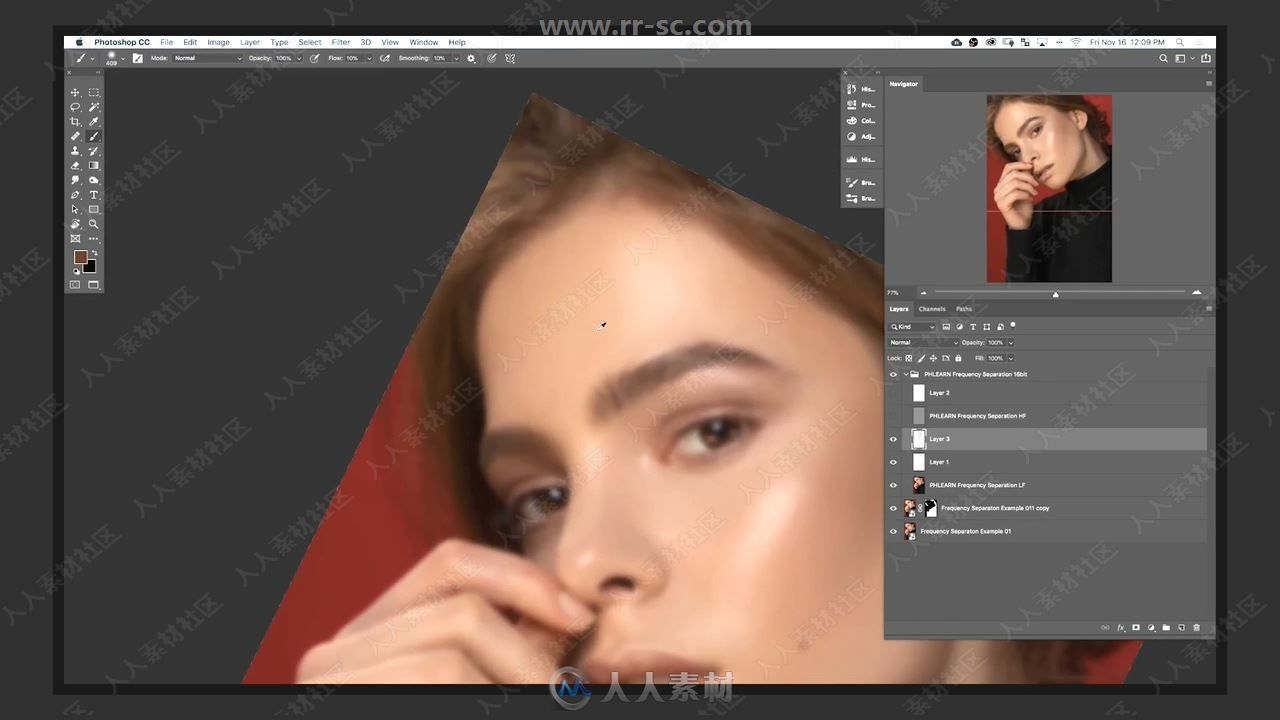The width and height of the screenshot is (1280, 720).
Task: Show hidden Layer 2 visibility box
Action: pyautogui.click(x=894, y=393)
